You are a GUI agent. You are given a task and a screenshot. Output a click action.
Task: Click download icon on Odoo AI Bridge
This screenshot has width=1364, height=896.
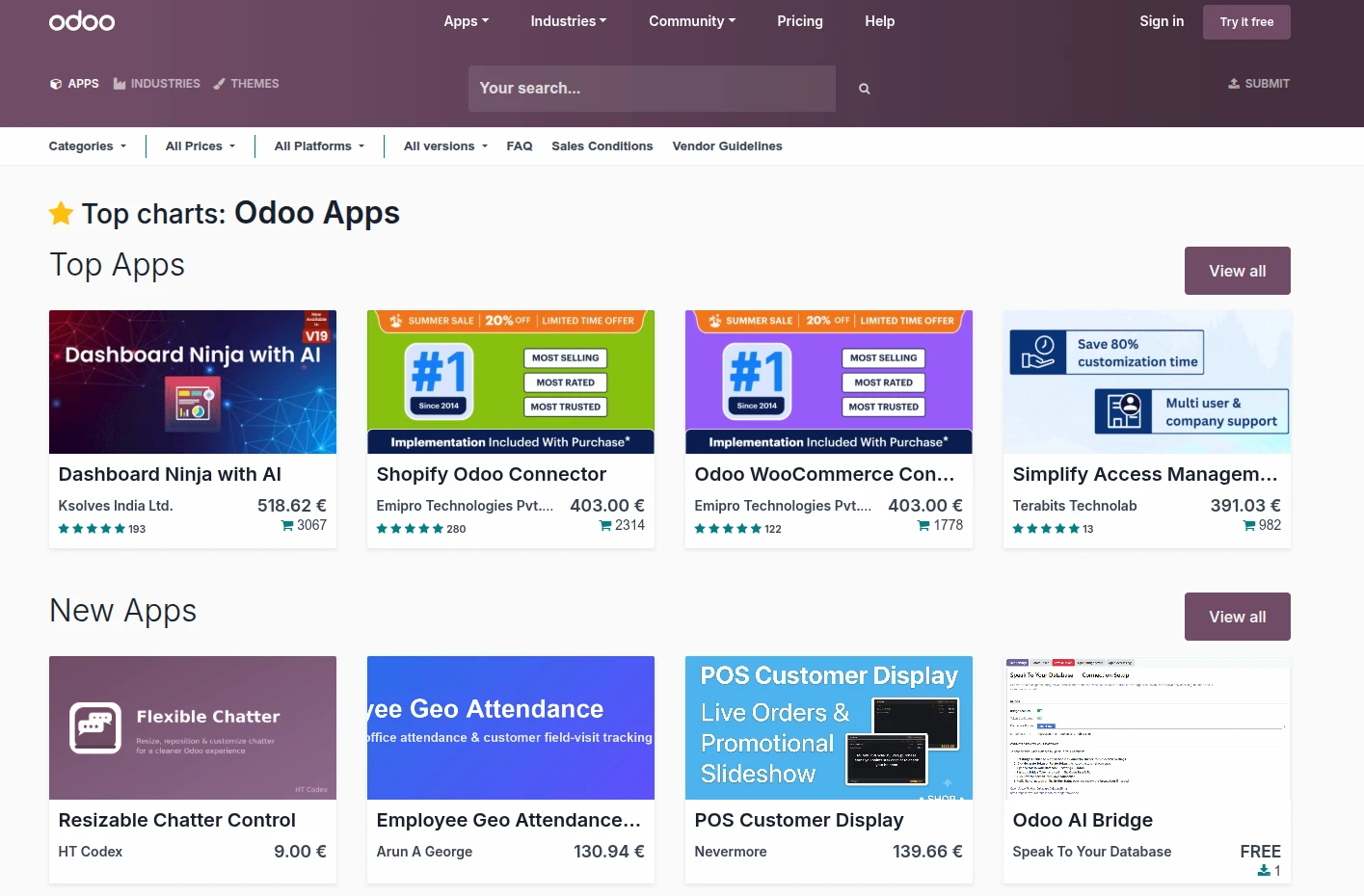[x=1264, y=871]
